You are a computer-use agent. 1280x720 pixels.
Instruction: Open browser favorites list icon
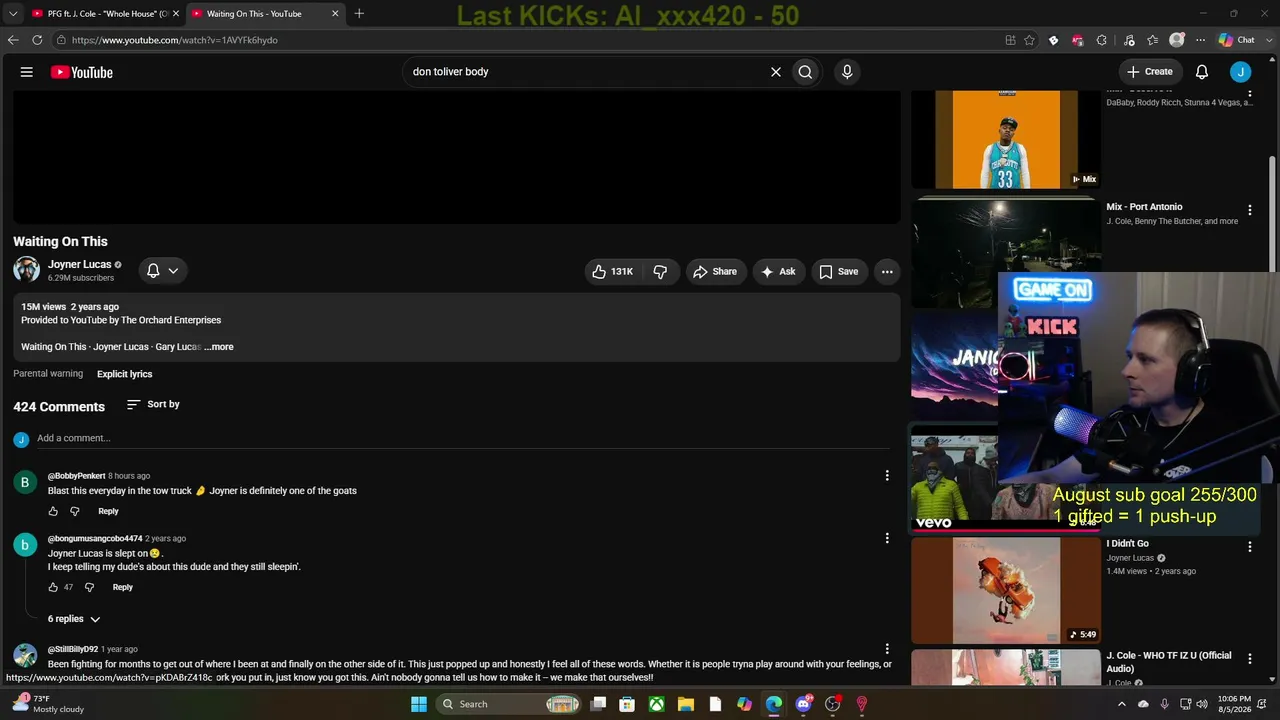(1153, 40)
